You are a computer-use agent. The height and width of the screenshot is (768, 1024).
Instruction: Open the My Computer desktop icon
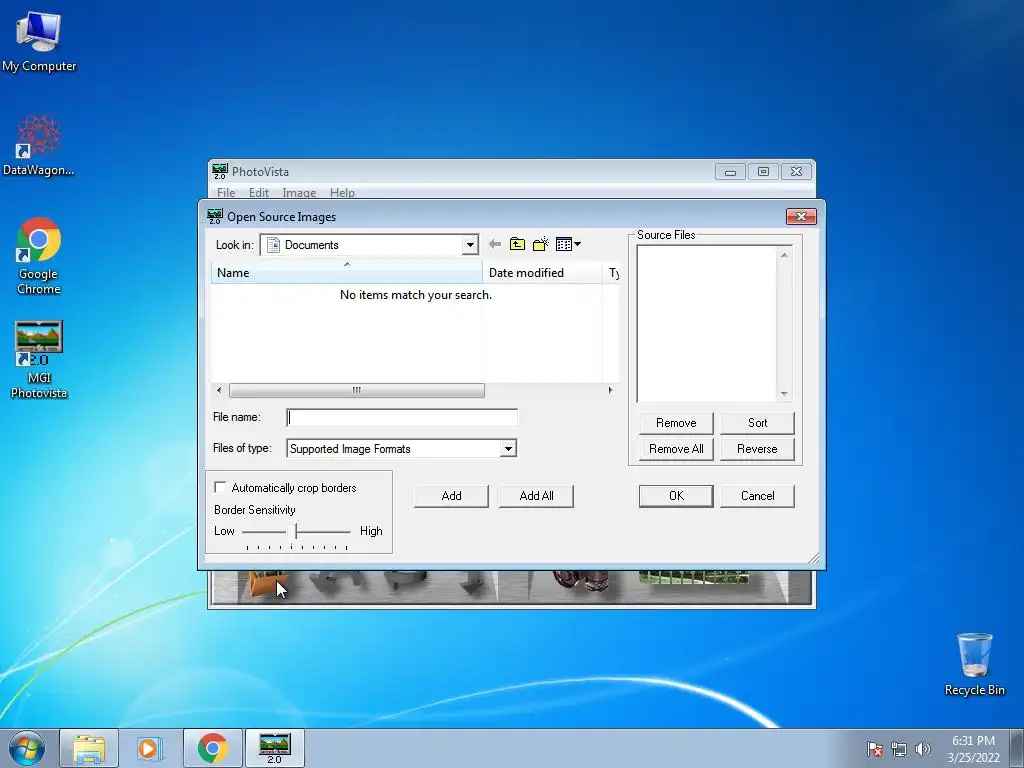39,41
